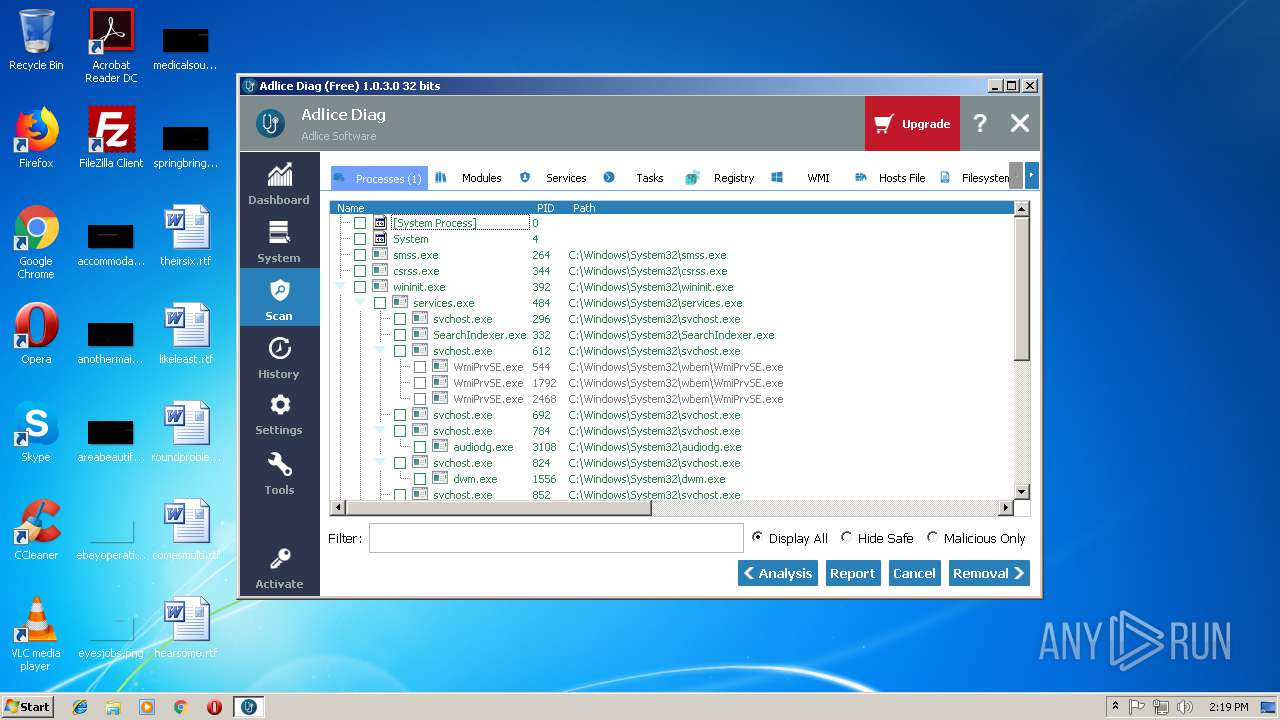Screen dimensions: 1280x720
Task: Click inside the Filter text field
Action: coord(555,538)
